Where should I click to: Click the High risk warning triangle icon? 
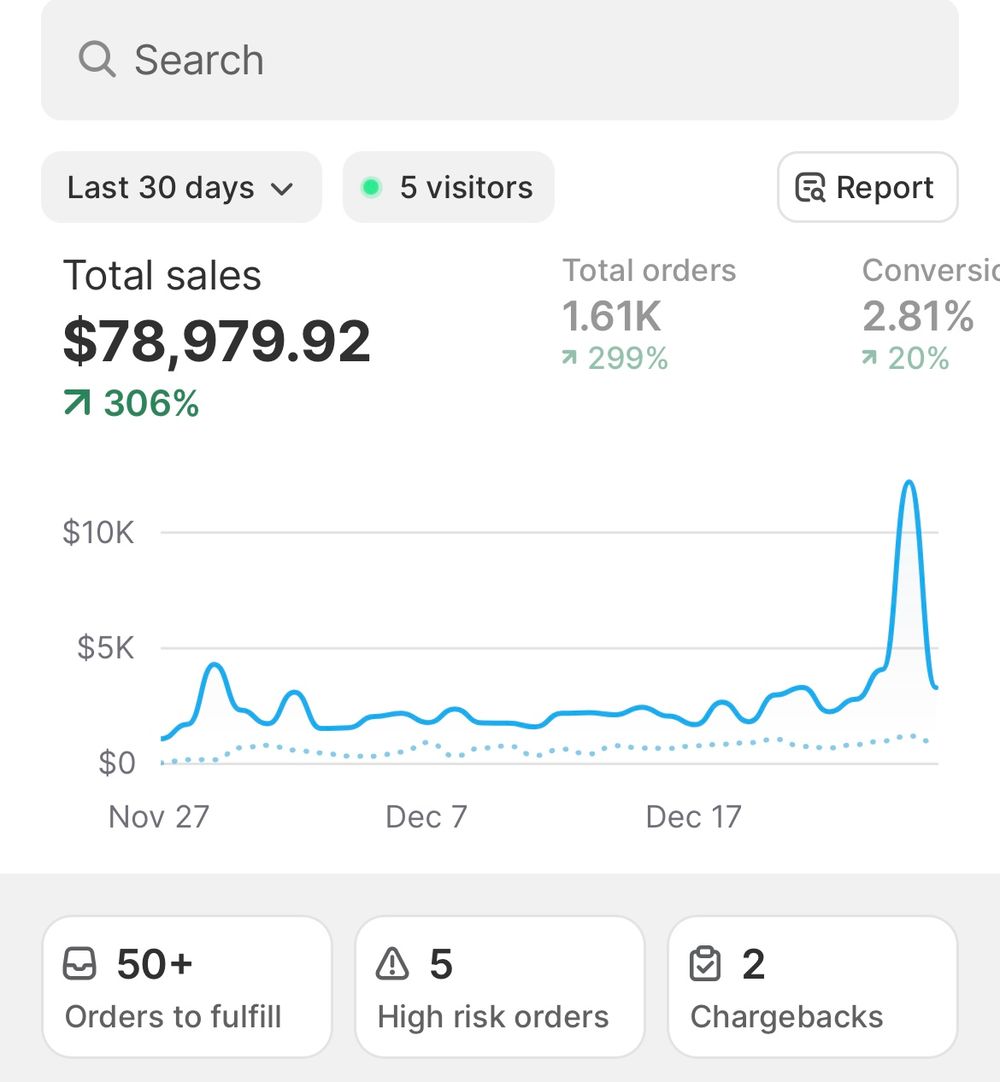point(393,965)
